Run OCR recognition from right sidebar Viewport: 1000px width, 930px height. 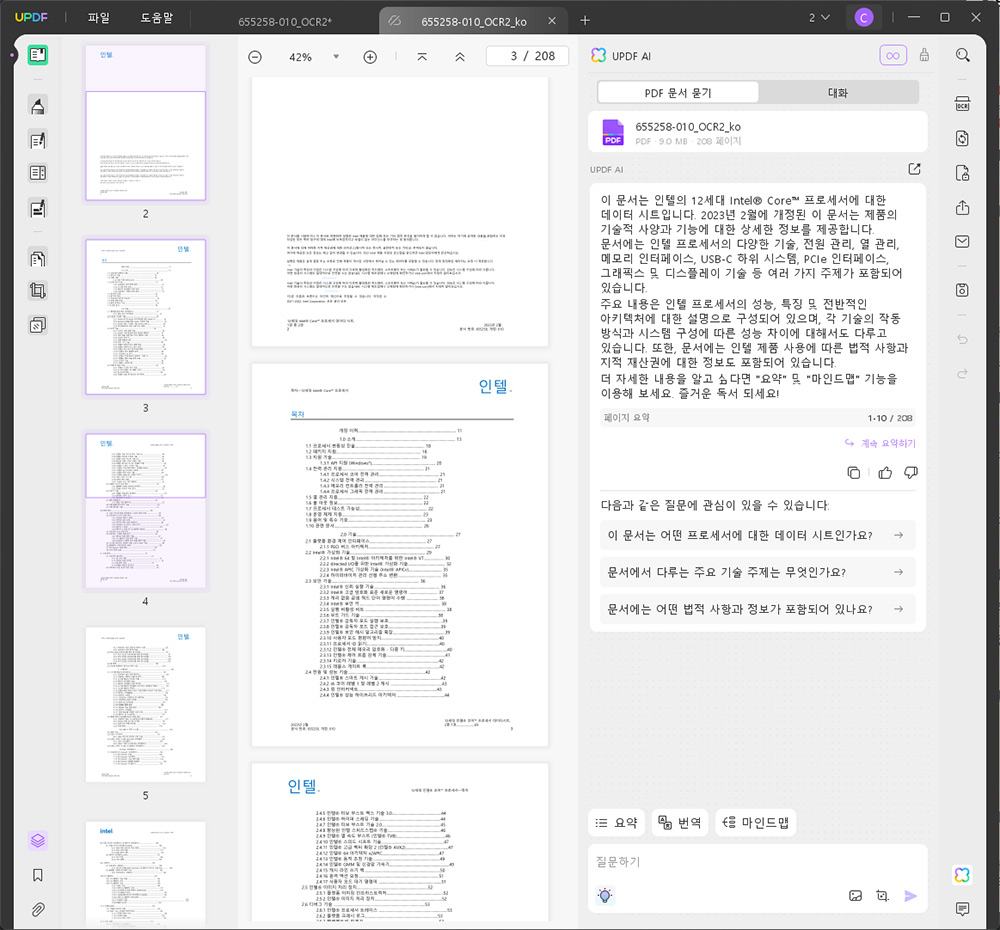point(962,104)
